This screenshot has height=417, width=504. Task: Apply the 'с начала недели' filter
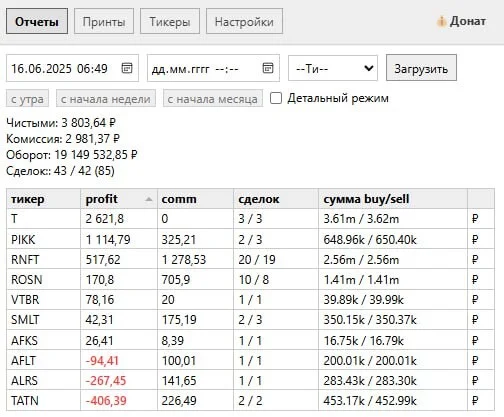click(106, 99)
